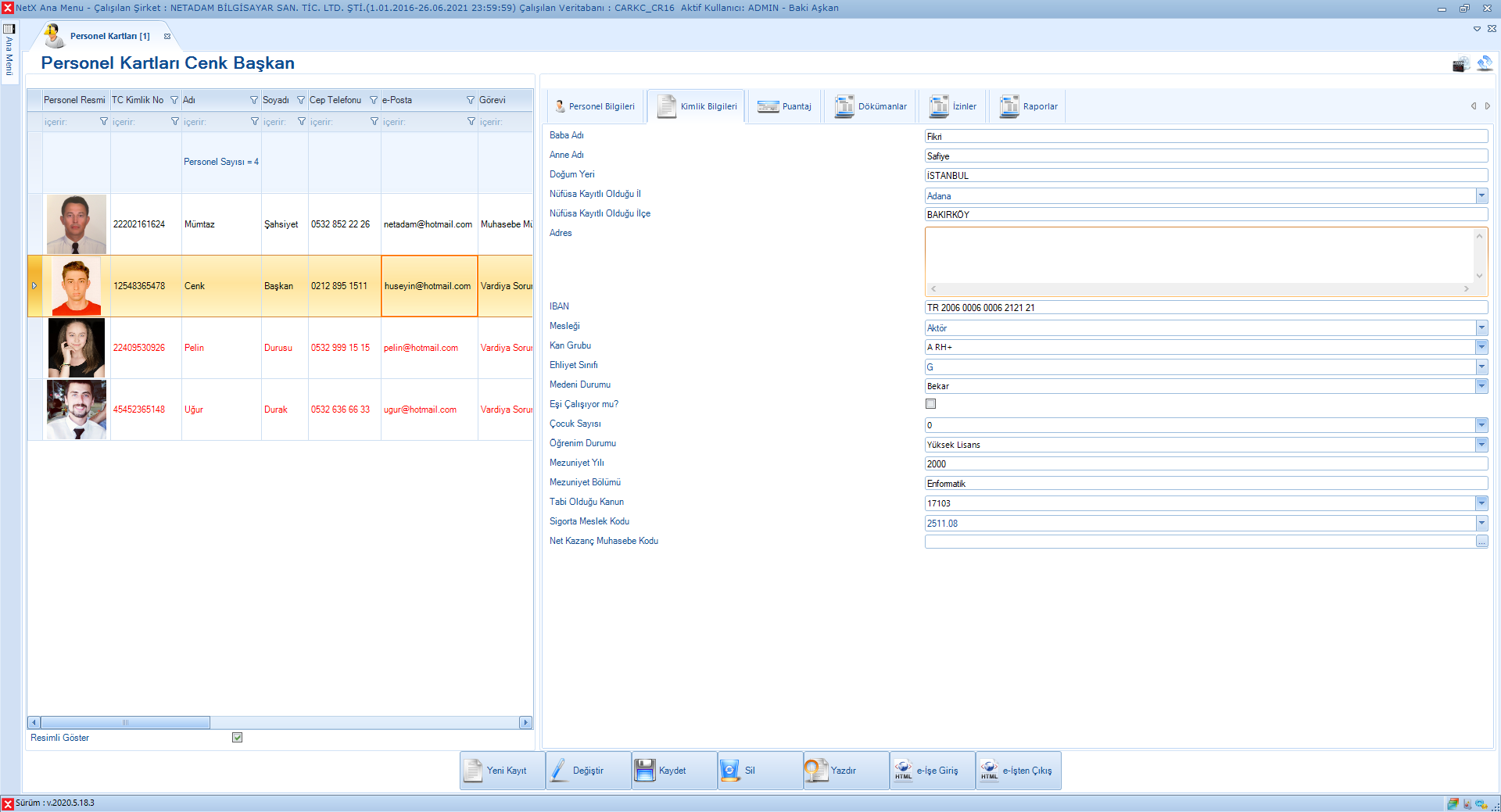
Task: Click the Yazdır button
Action: pyautogui.click(x=847, y=771)
